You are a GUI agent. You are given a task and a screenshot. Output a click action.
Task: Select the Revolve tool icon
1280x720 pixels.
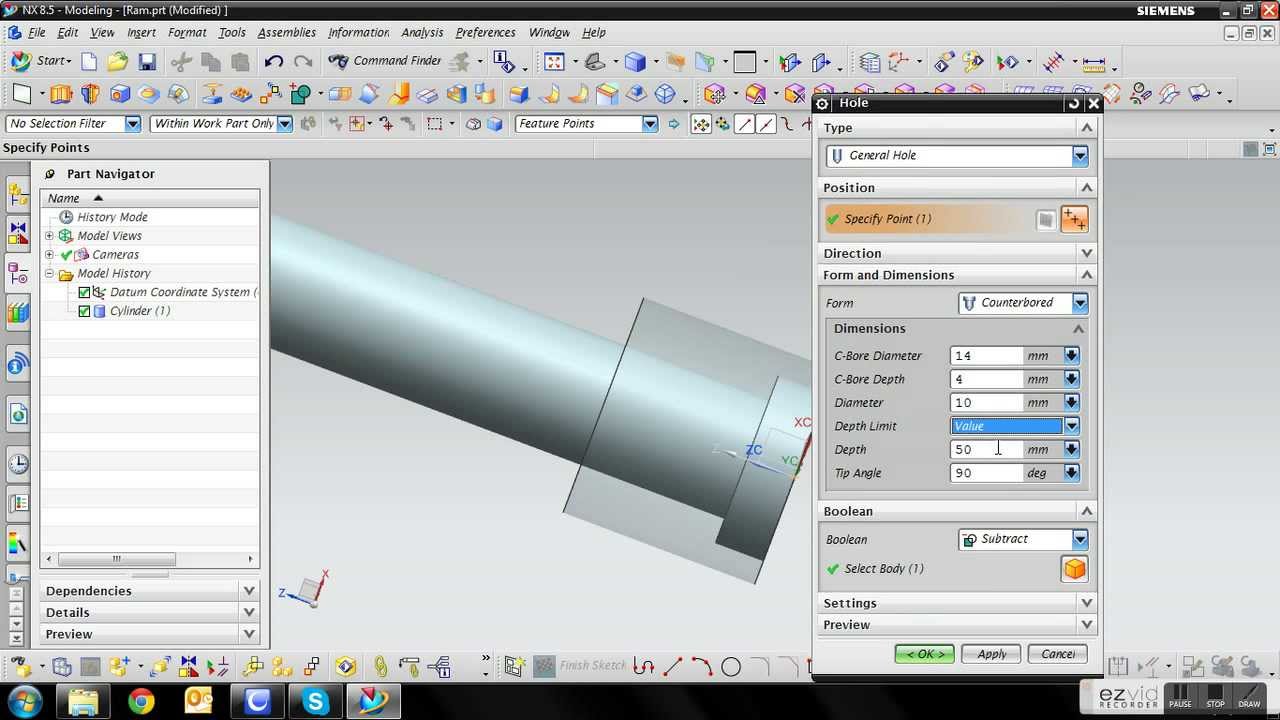point(91,94)
